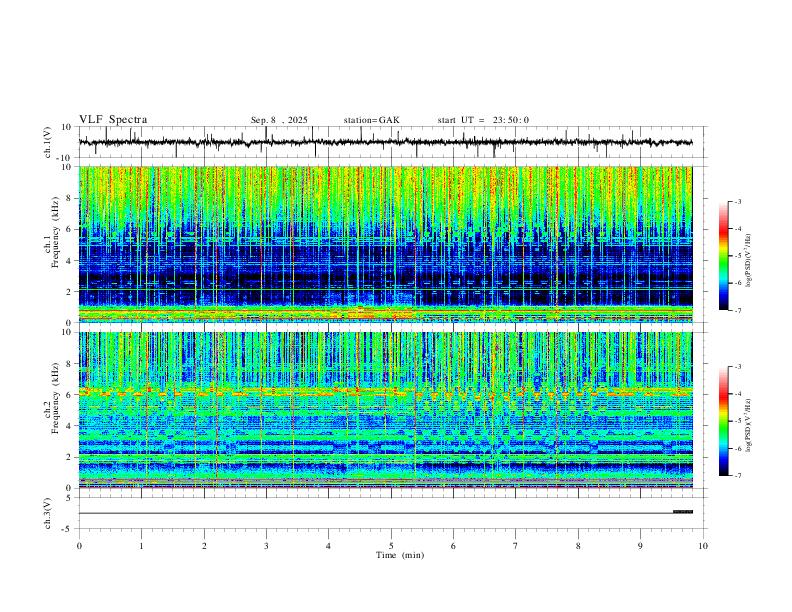Click the '-3' tick of ch.1 colorbar
Screen dimensions: 792x612
tap(737, 201)
